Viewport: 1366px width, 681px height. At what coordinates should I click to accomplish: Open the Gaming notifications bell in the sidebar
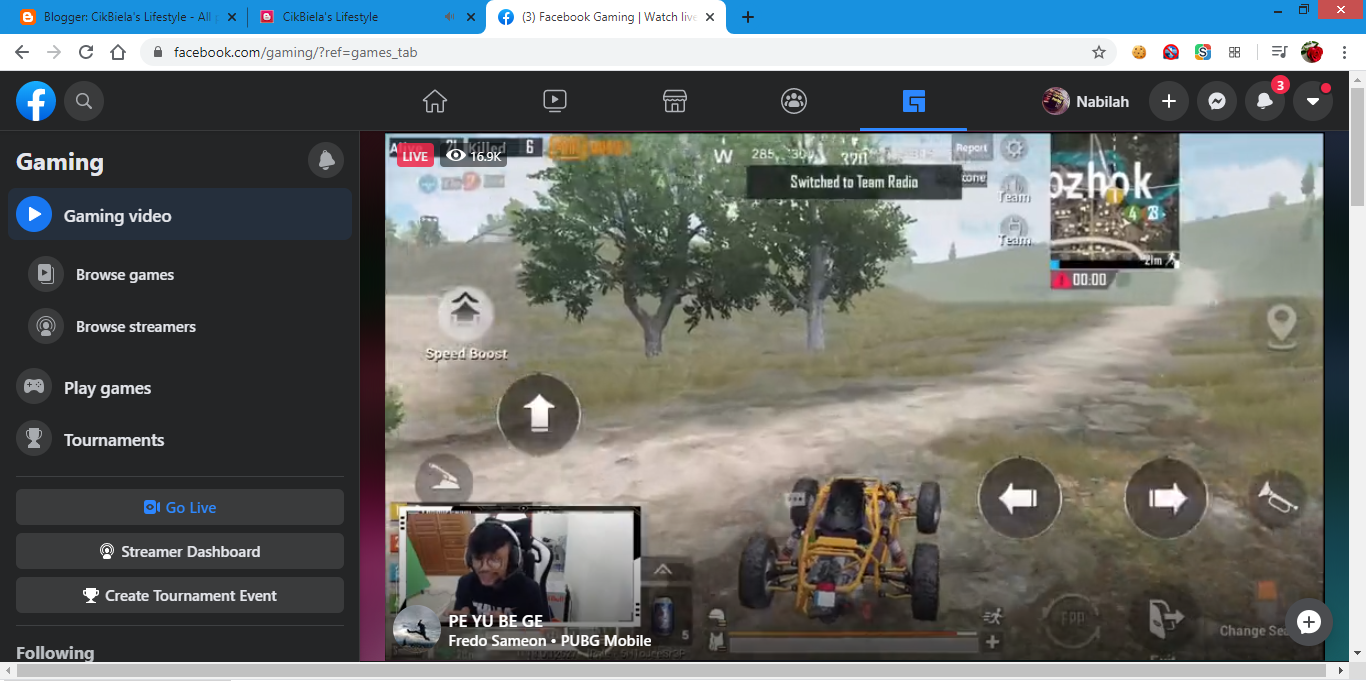[x=326, y=160]
